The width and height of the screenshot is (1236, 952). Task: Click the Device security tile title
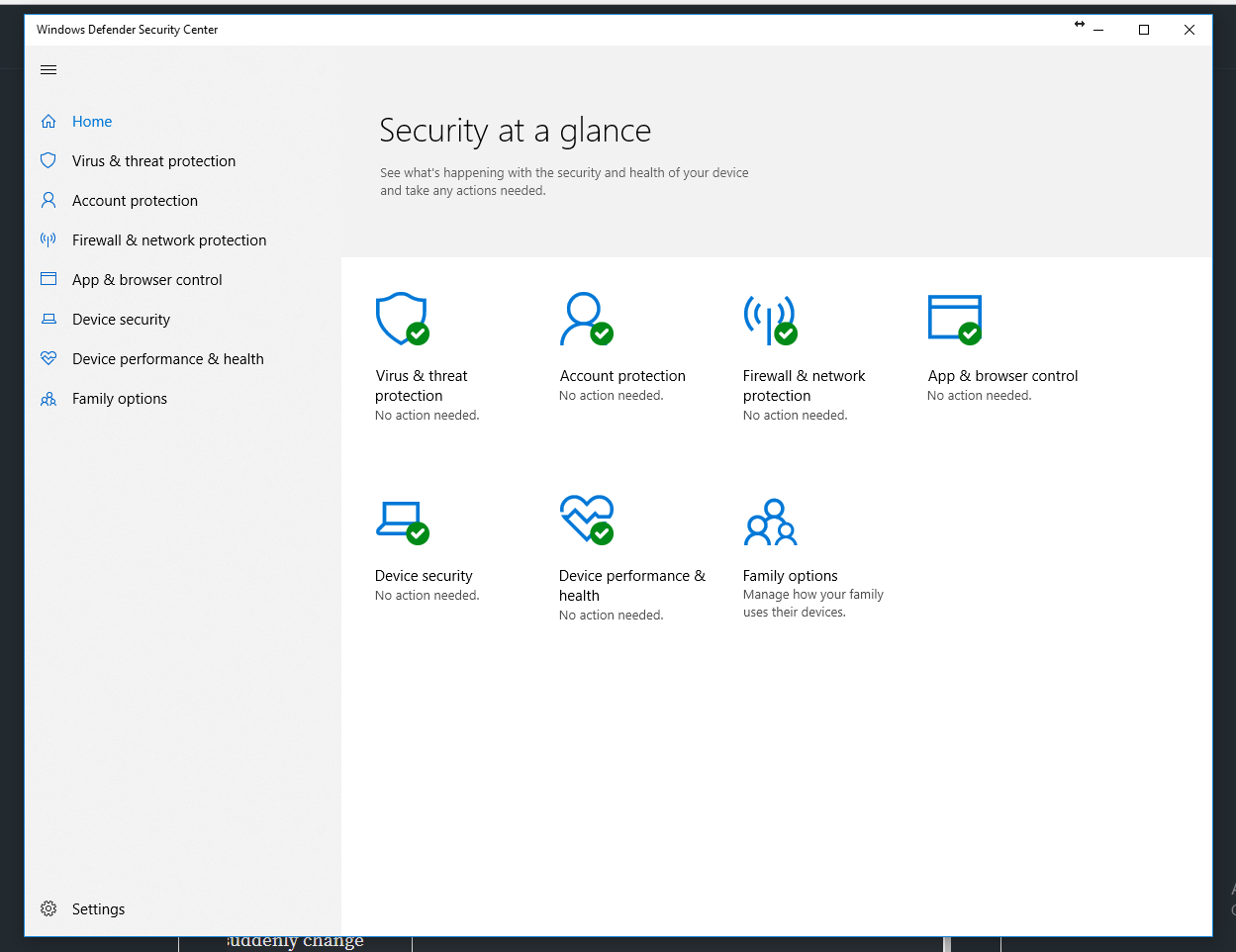tap(424, 576)
